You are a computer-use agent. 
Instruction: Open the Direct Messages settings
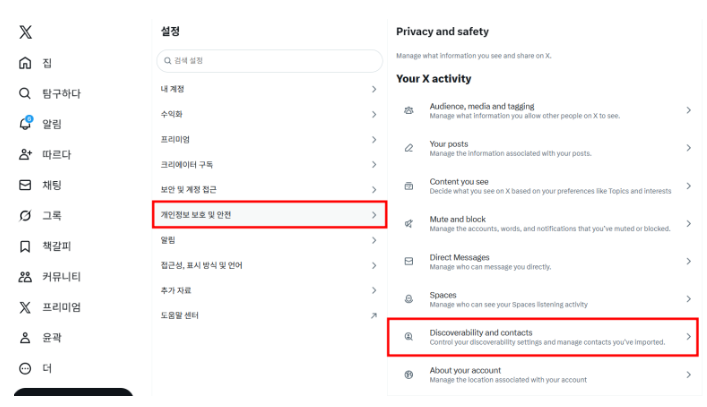(543, 262)
